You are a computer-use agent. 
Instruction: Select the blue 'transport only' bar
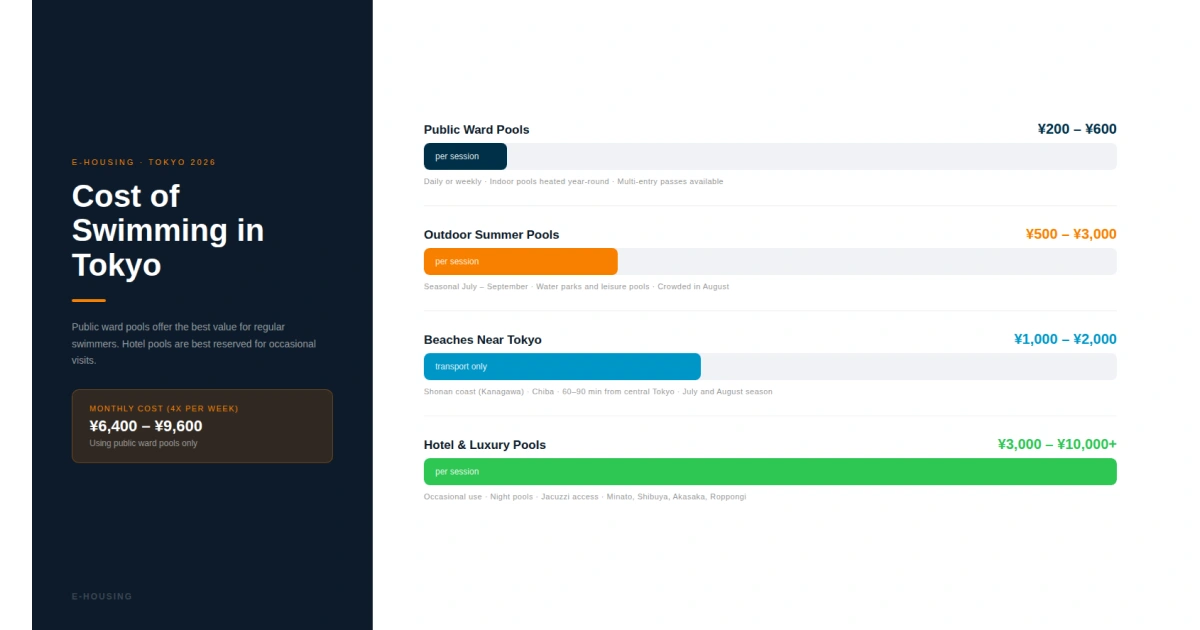pyautogui.click(x=562, y=367)
